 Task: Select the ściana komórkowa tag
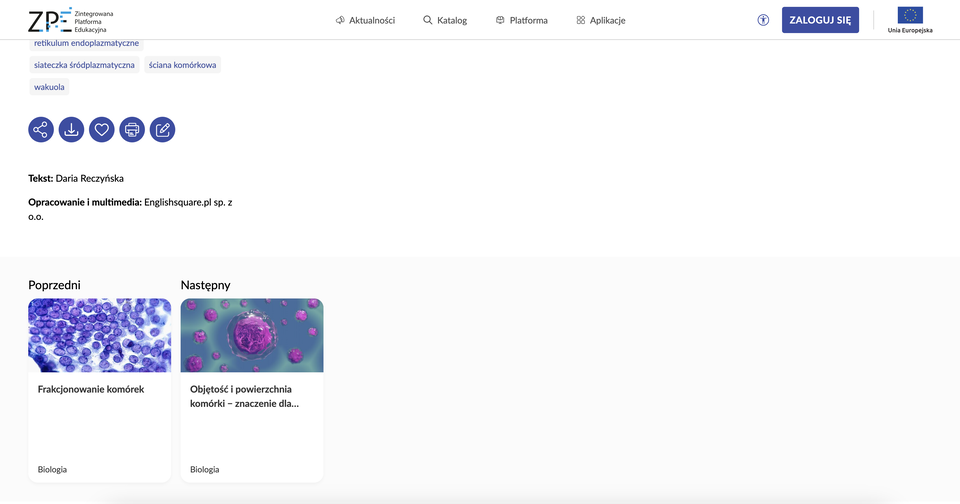tap(182, 65)
